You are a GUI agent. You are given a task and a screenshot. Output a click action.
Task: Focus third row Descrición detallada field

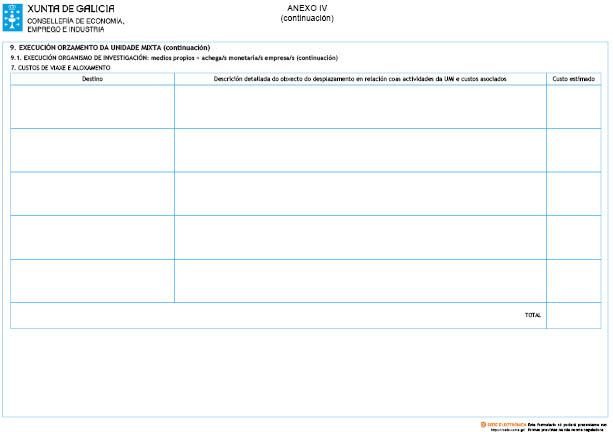(x=360, y=193)
